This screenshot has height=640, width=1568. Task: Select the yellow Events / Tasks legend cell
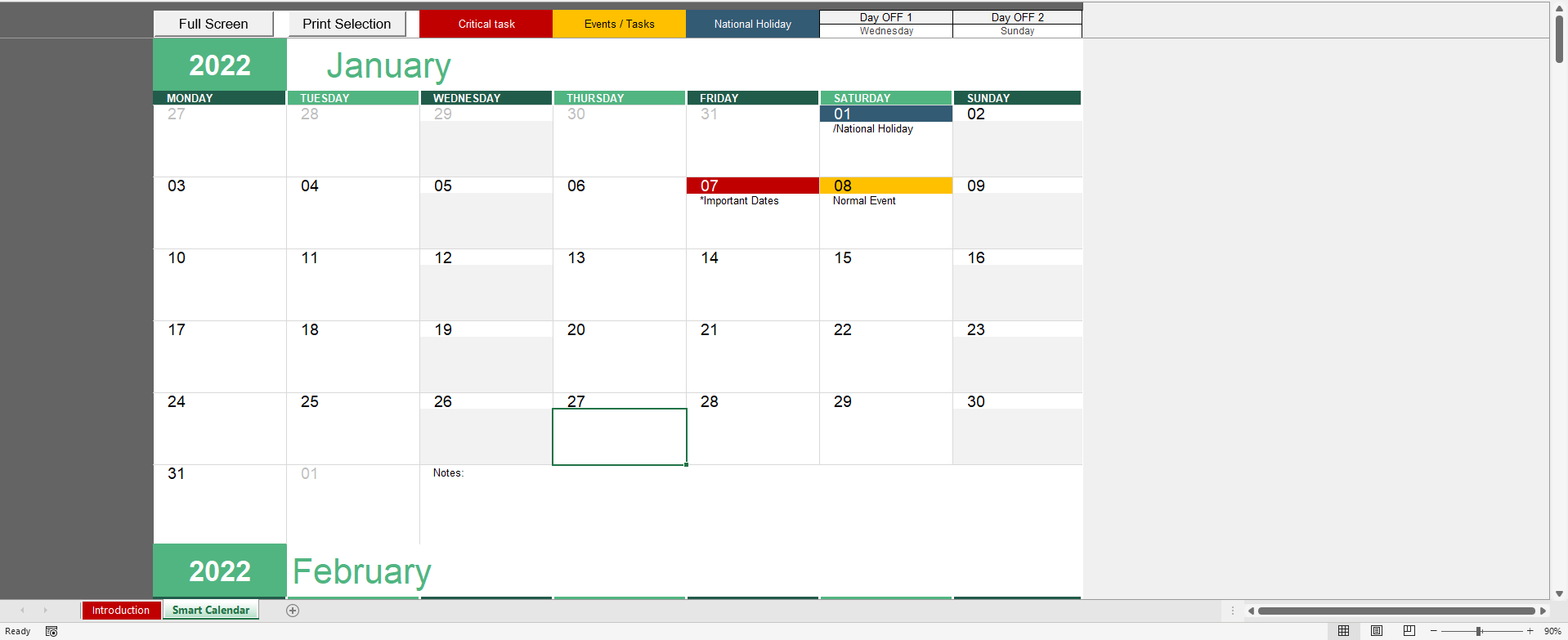click(x=620, y=24)
